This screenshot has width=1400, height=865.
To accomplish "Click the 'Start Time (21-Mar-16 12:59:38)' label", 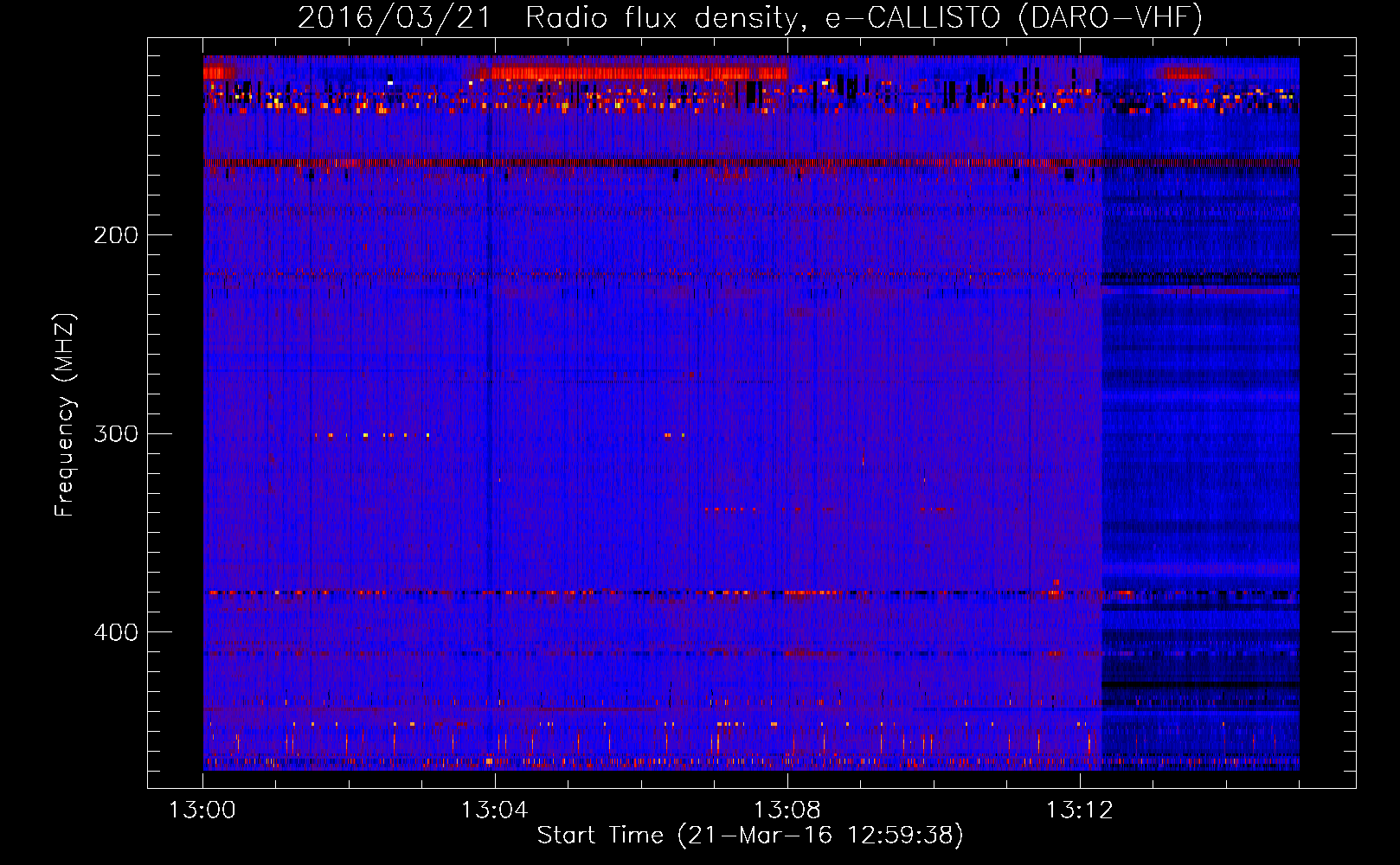I will pyautogui.click(x=750, y=836).
